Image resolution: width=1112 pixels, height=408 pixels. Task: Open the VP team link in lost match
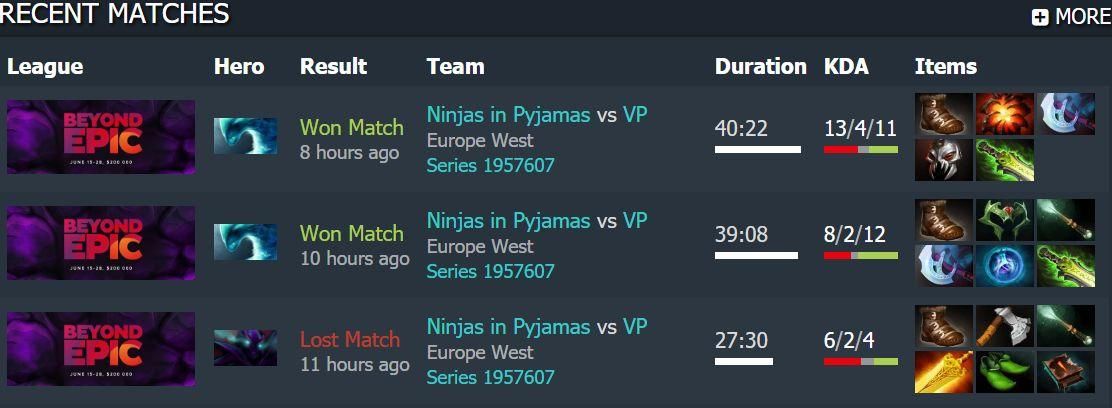point(635,326)
